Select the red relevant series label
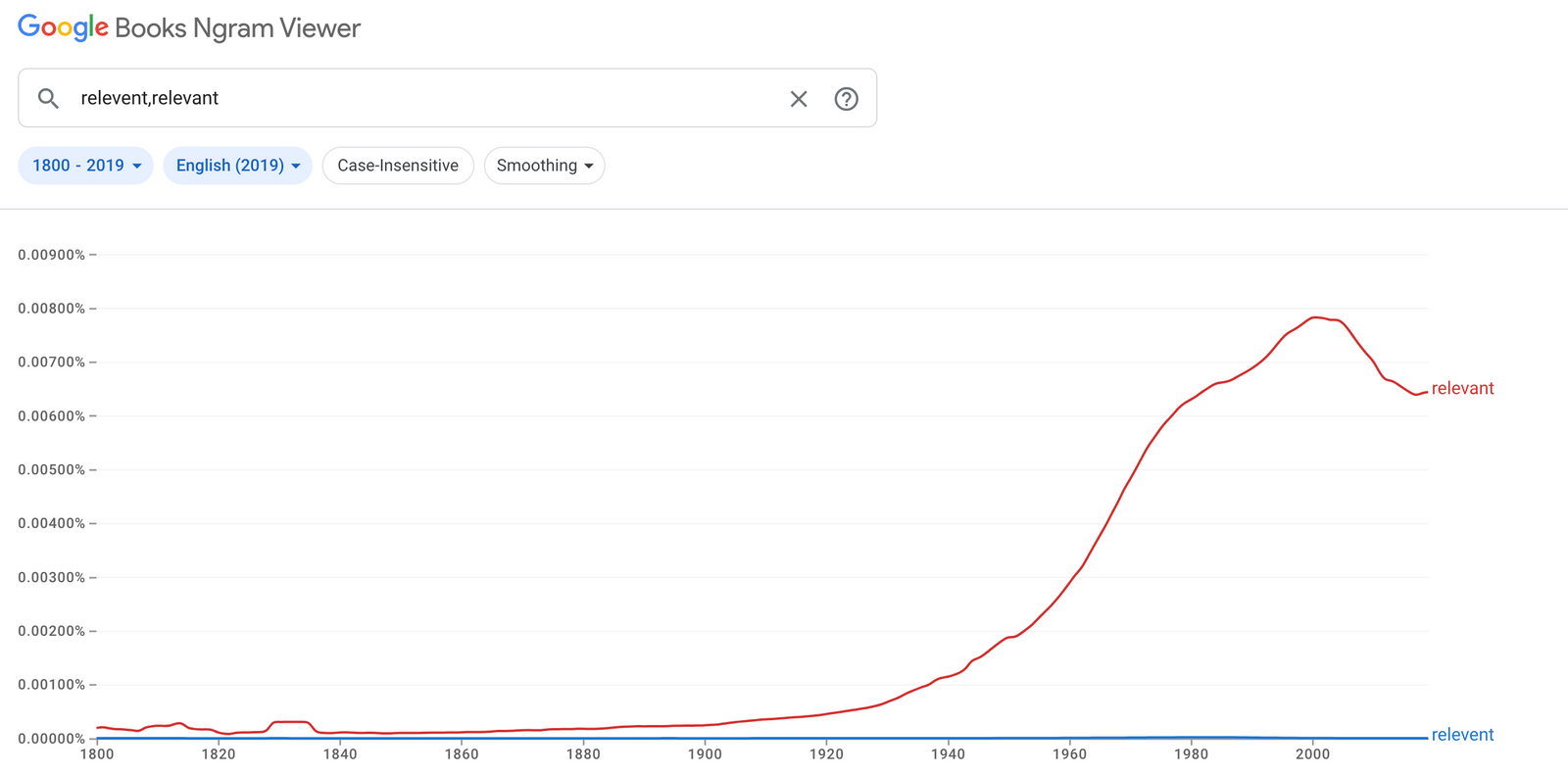 [1462, 388]
